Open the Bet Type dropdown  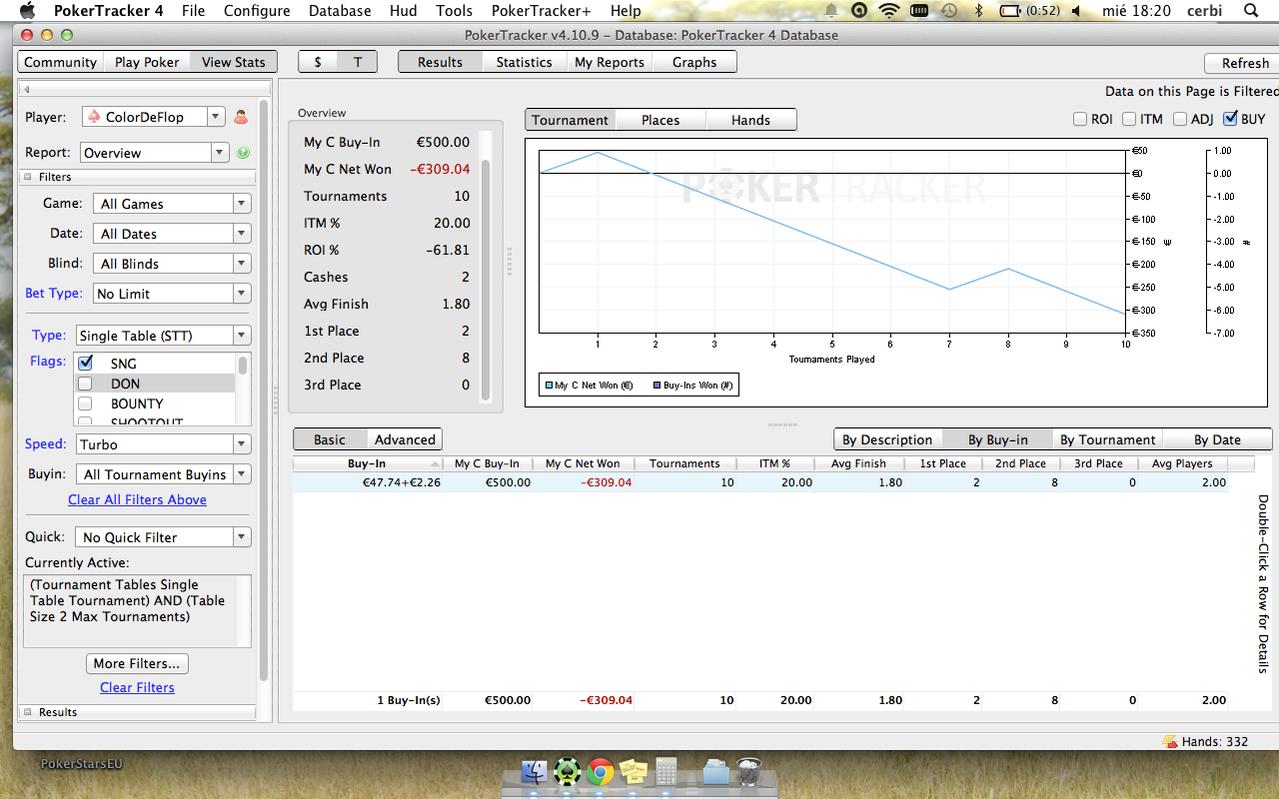coord(171,294)
